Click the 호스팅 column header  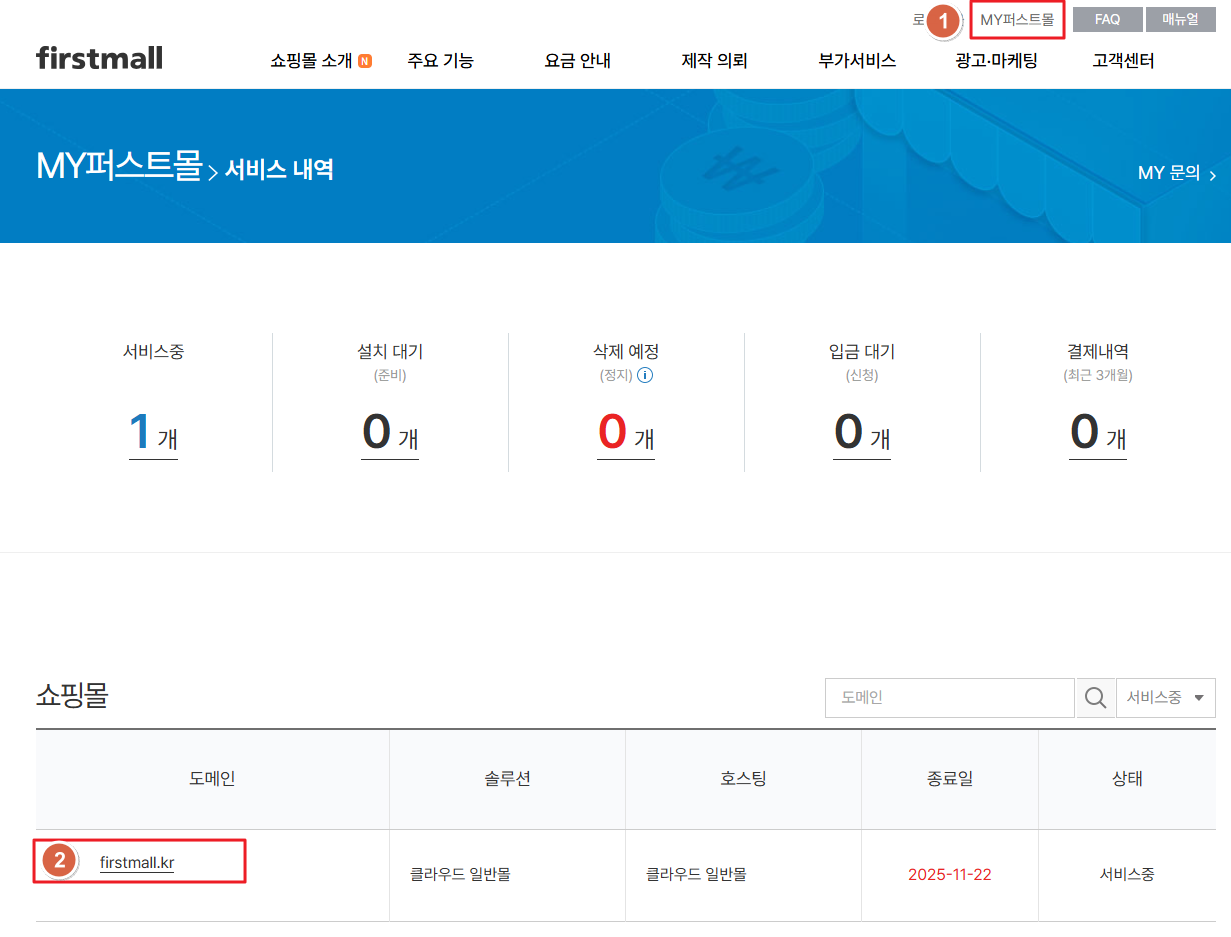(743, 779)
